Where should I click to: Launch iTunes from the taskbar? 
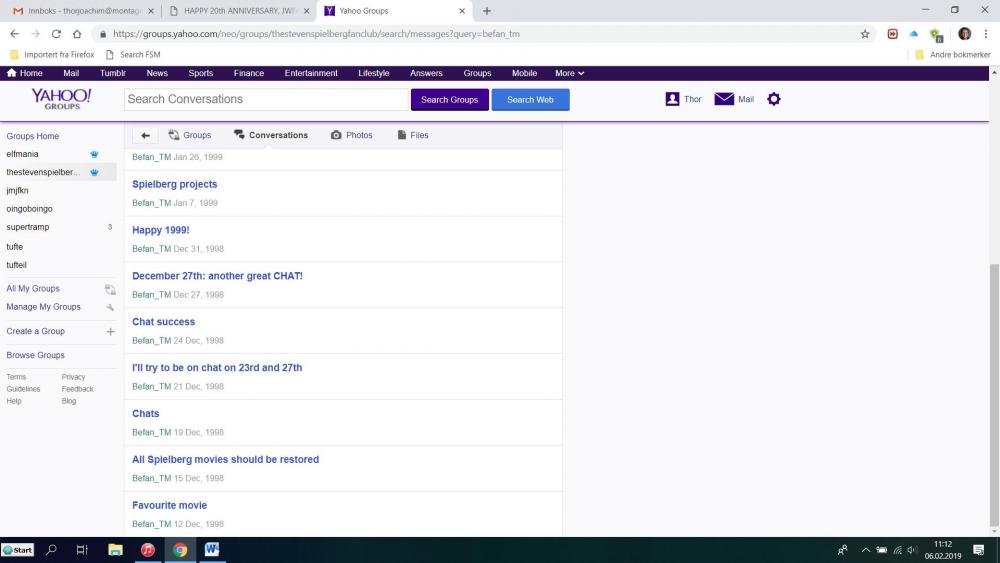click(147, 550)
